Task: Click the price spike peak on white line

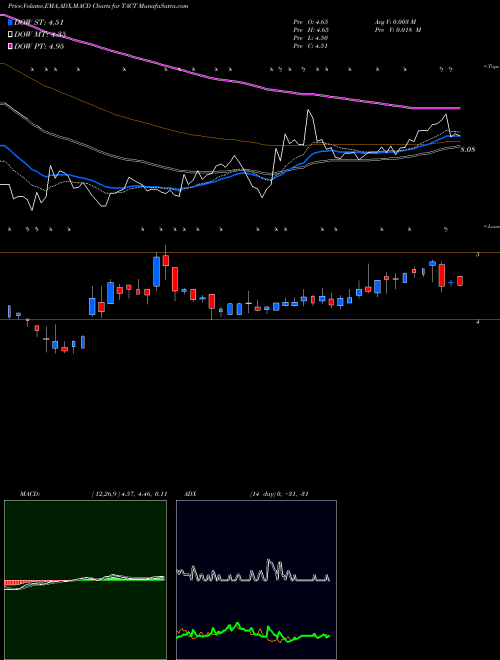Action: [309, 110]
